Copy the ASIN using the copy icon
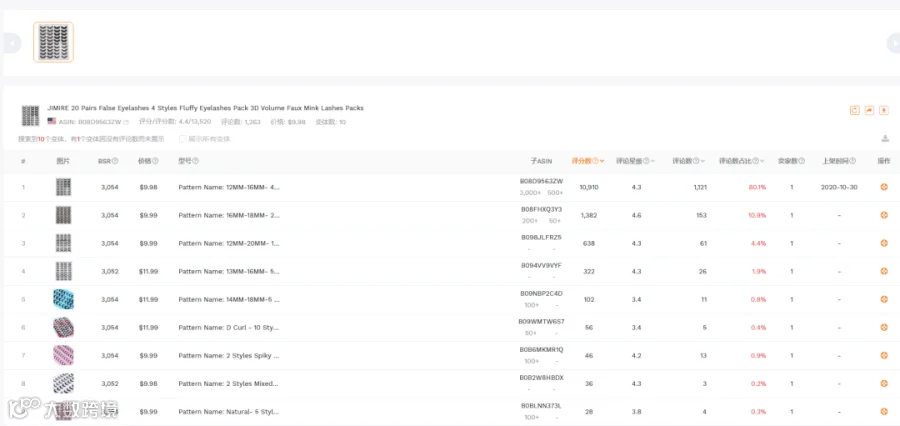 tap(126, 122)
